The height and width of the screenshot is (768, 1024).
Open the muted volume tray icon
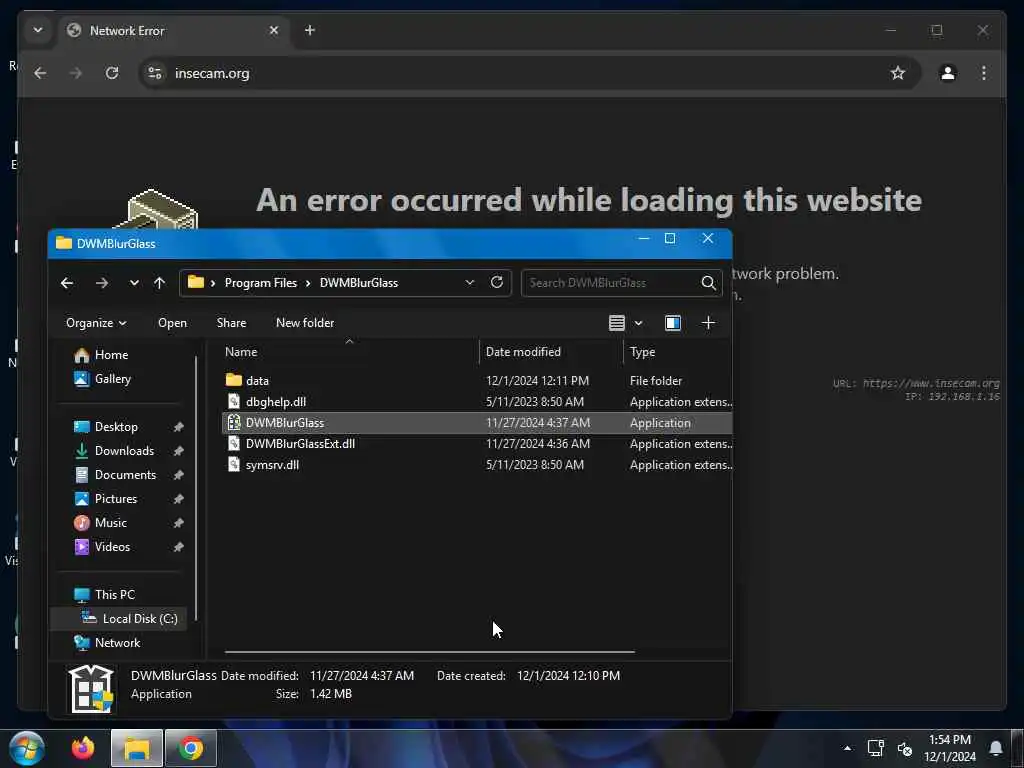904,748
